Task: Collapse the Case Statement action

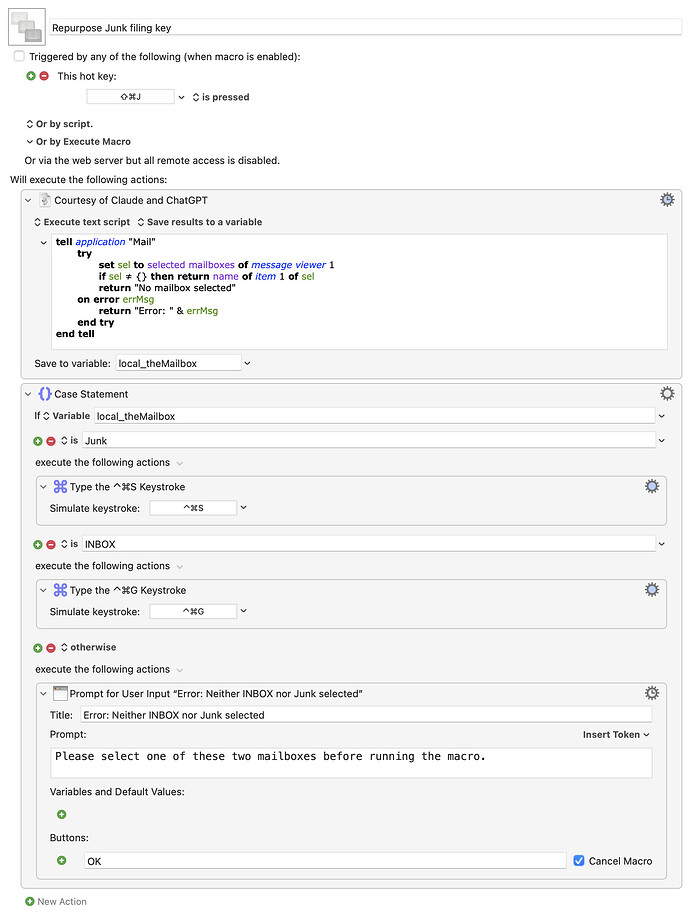Action: click(29, 394)
